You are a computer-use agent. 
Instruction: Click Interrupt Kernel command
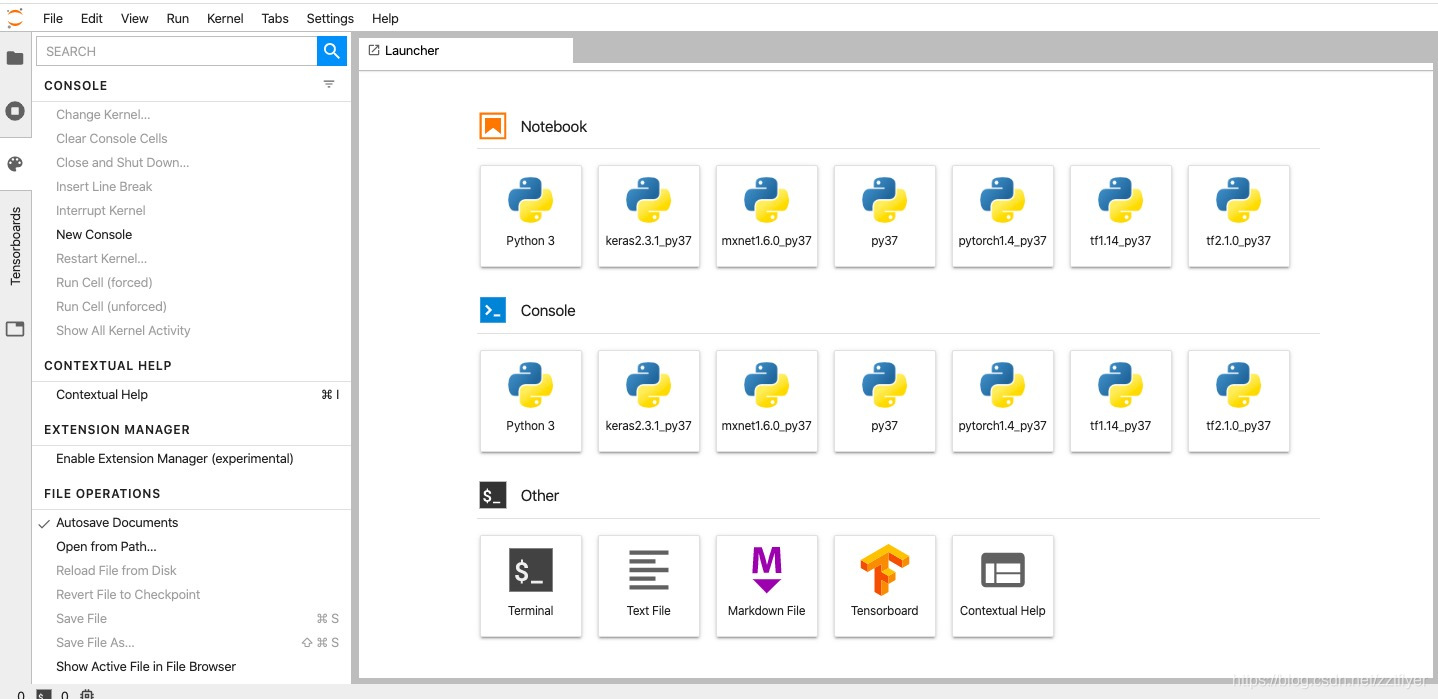click(x=193, y=211)
